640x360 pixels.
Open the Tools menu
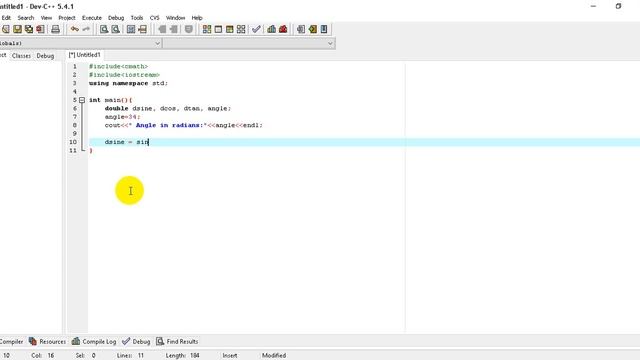(137, 18)
